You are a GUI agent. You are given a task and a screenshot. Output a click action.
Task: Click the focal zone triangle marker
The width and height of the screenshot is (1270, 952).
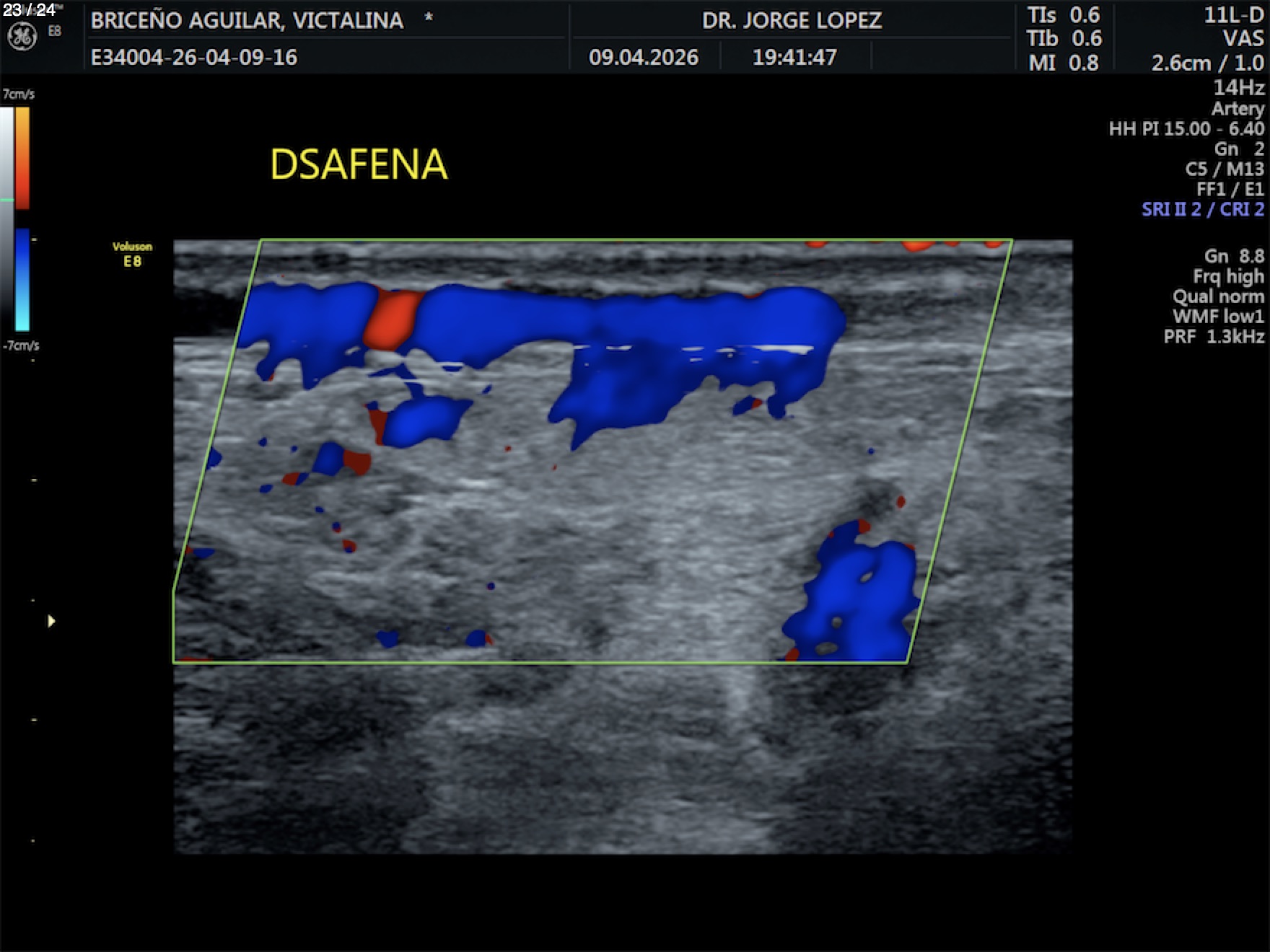pos(51,621)
